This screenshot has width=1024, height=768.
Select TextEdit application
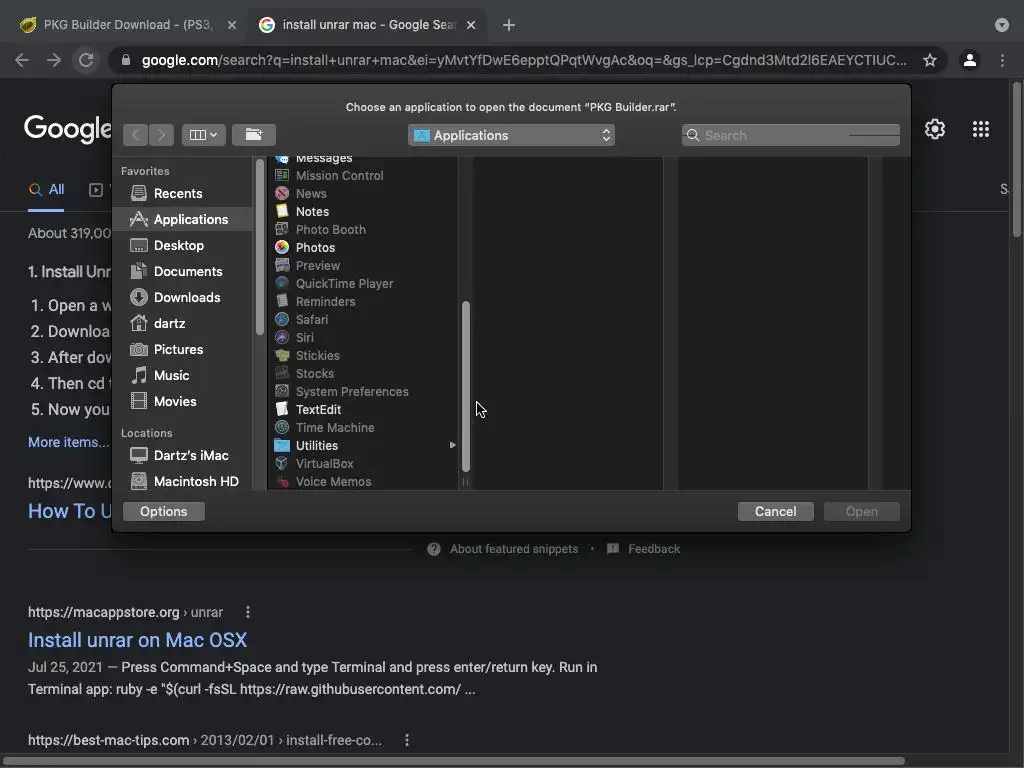click(364, 409)
